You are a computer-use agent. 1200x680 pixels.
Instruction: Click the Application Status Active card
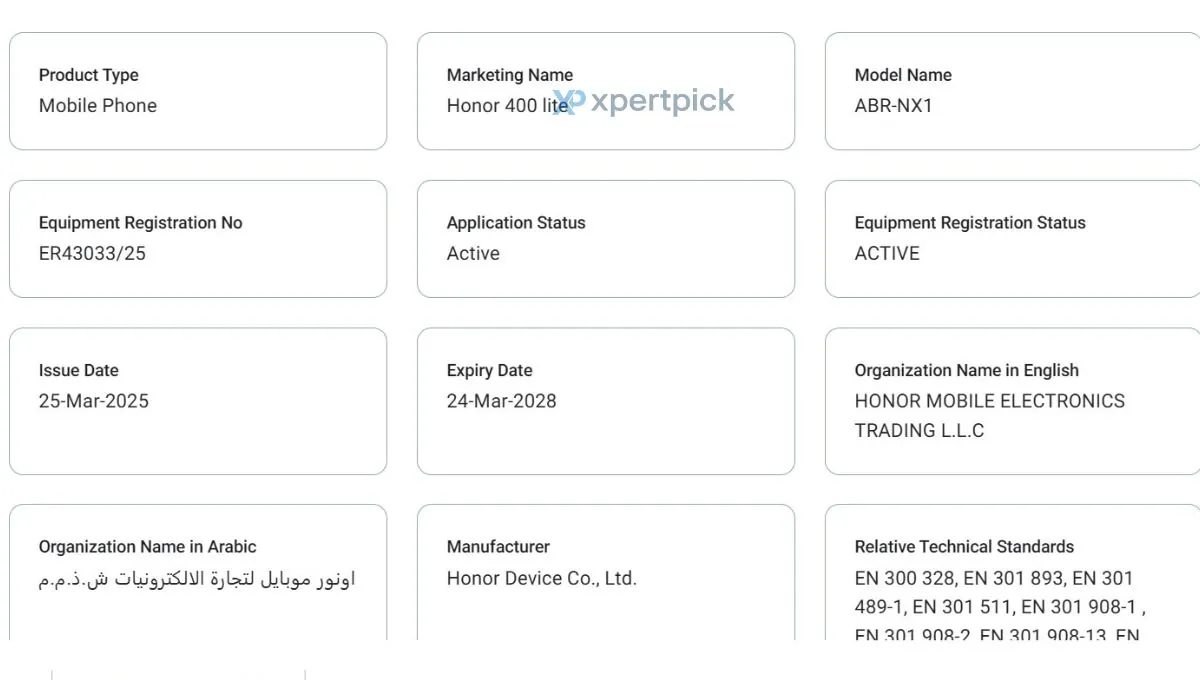click(x=605, y=239)
